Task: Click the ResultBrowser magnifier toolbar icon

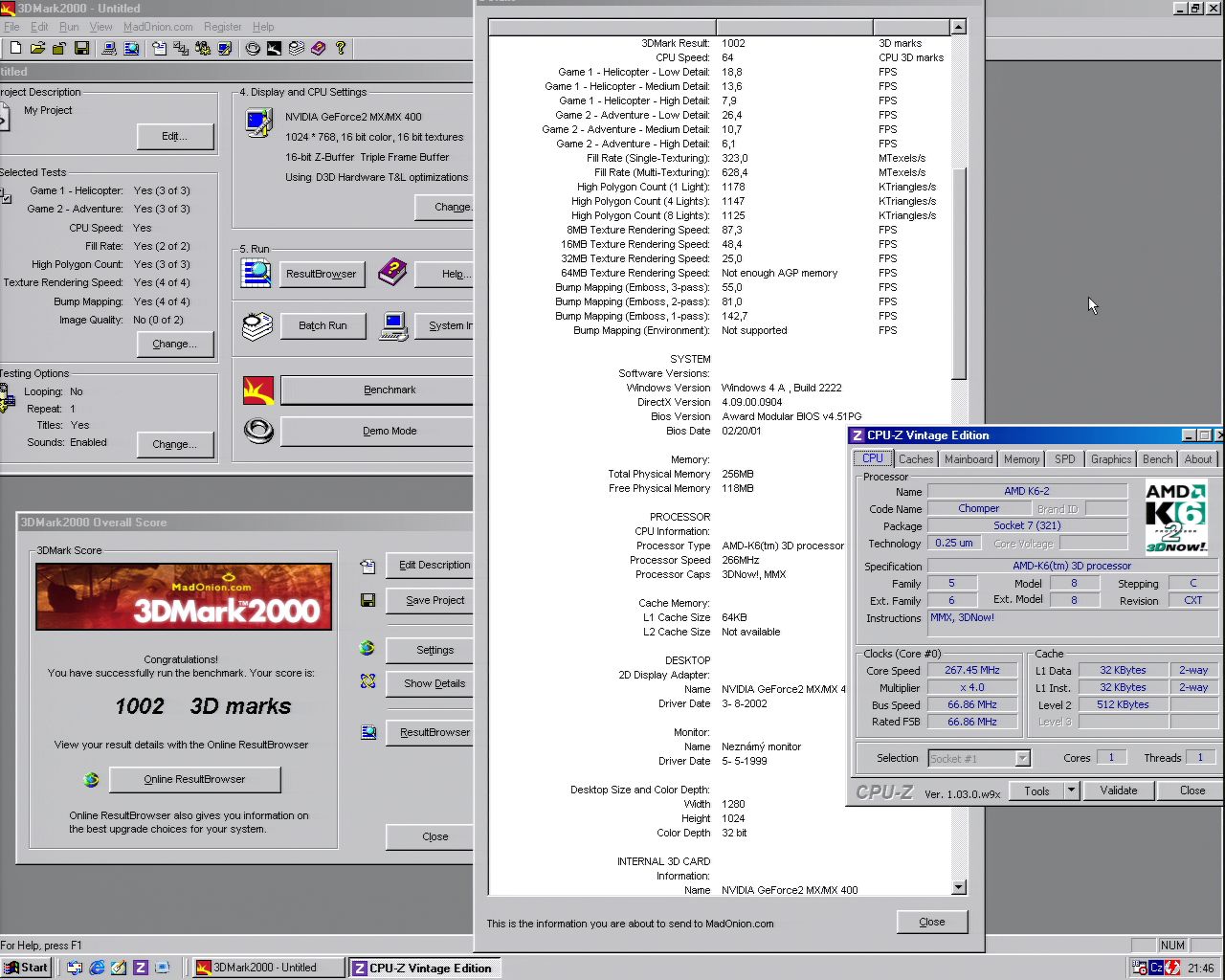Action: coord(131,48)
